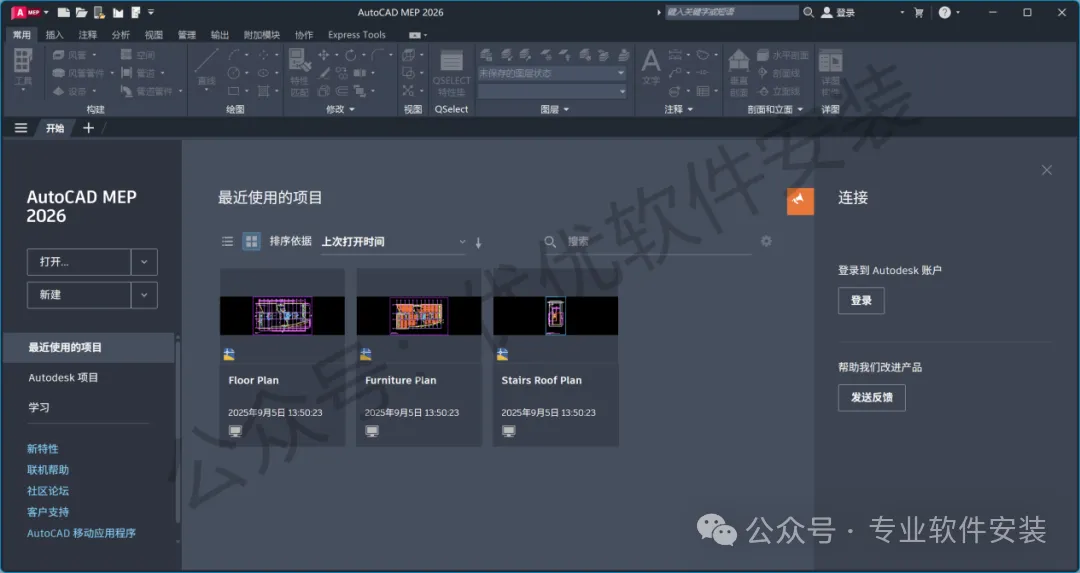
Task: Open the 未保存的图层状态 layer state dropdown
Action: [552, 73]
